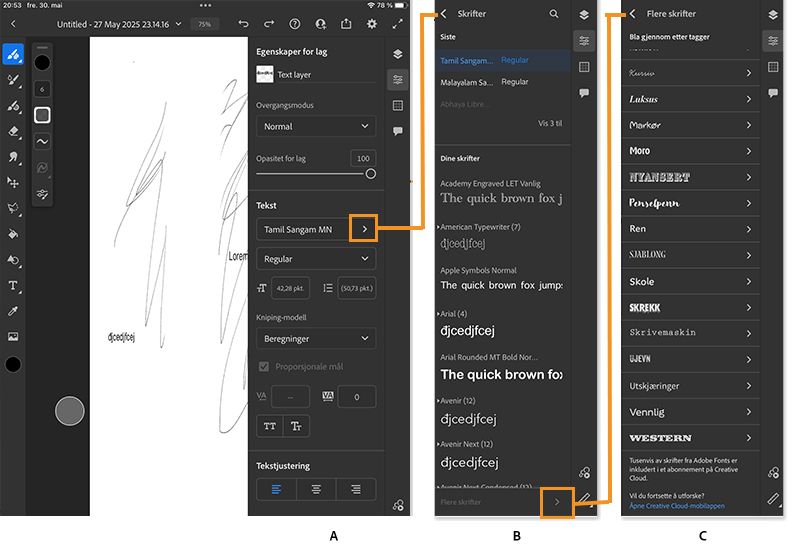Open Åpne Creative Cloud-mobilappen link
This screenshot has height=556, width=800.
(x=677, y=506)
